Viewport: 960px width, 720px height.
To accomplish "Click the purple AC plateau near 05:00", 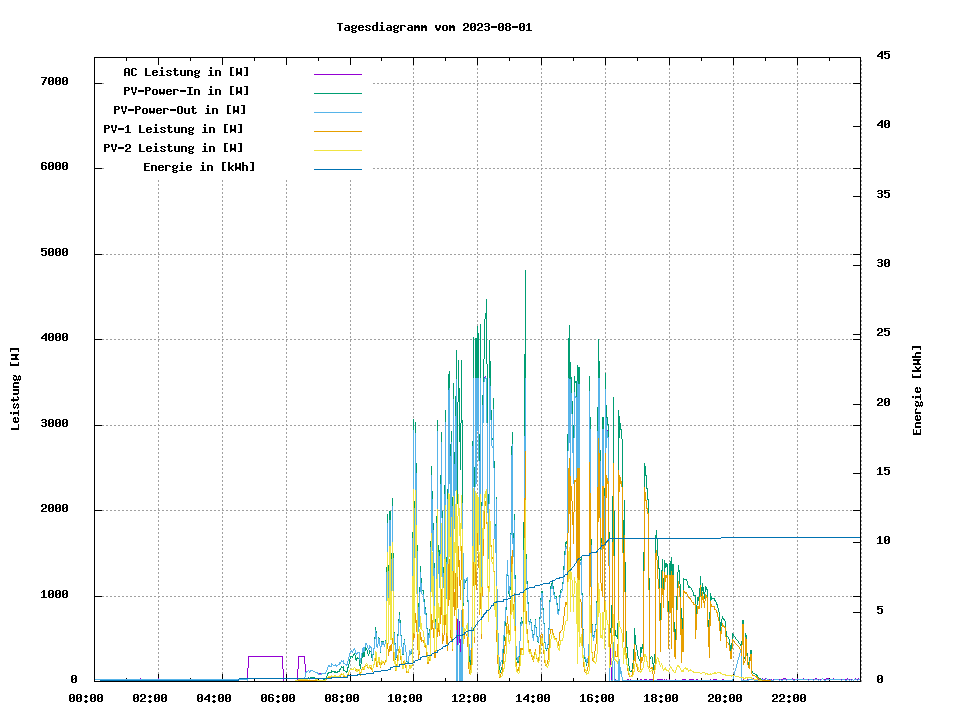I will tap(265, 656).
